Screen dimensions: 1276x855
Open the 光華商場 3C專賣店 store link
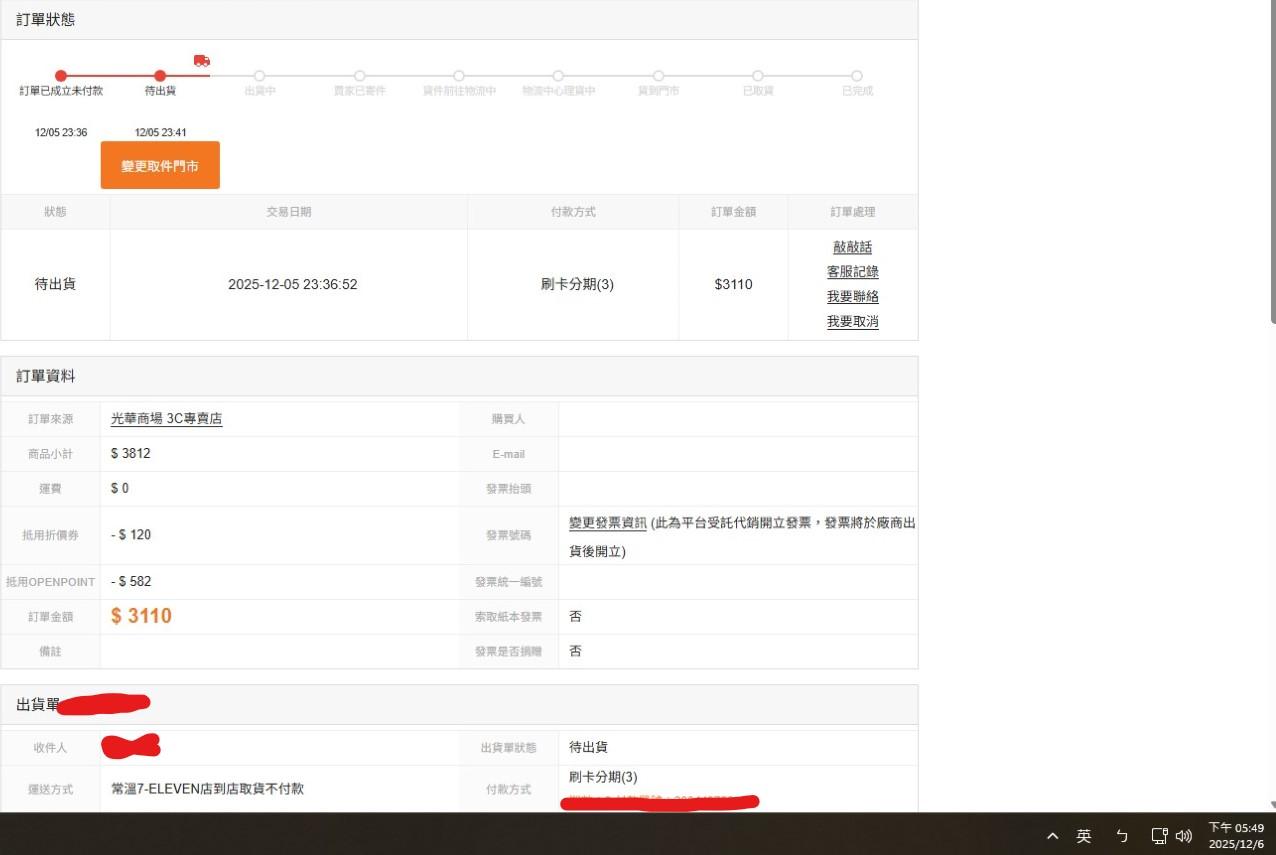pos(166,419)
